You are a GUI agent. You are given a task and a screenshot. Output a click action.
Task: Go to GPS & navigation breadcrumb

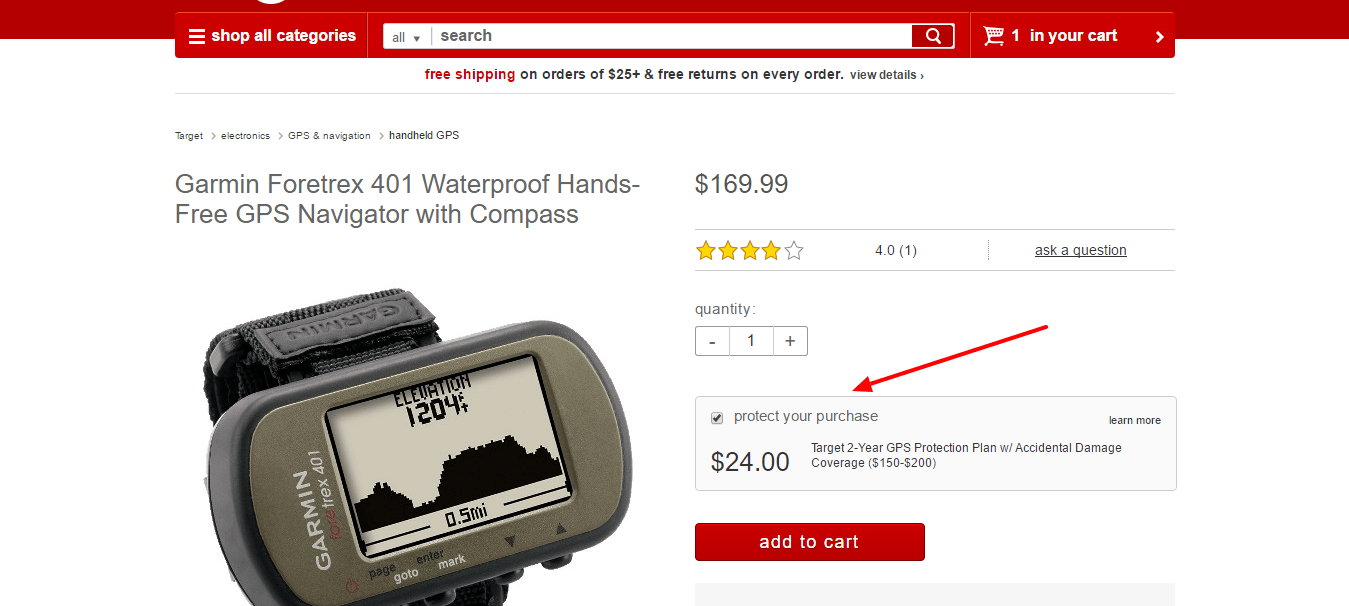tap(329, 135)
